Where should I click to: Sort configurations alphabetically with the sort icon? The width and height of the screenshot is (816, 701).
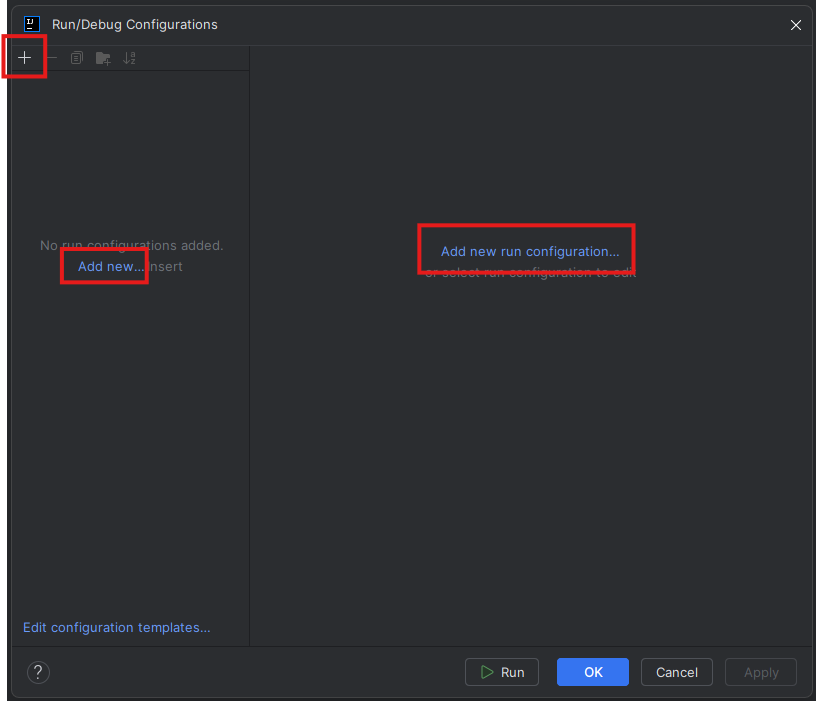(x=129, y=57)
